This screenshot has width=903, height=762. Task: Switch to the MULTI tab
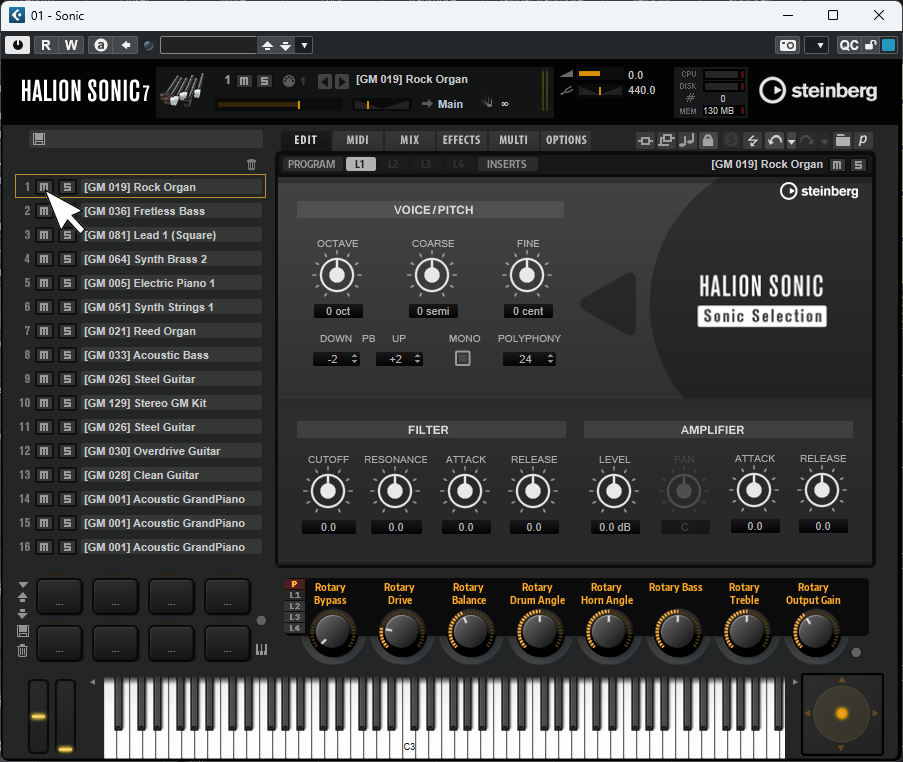[513, 140]
